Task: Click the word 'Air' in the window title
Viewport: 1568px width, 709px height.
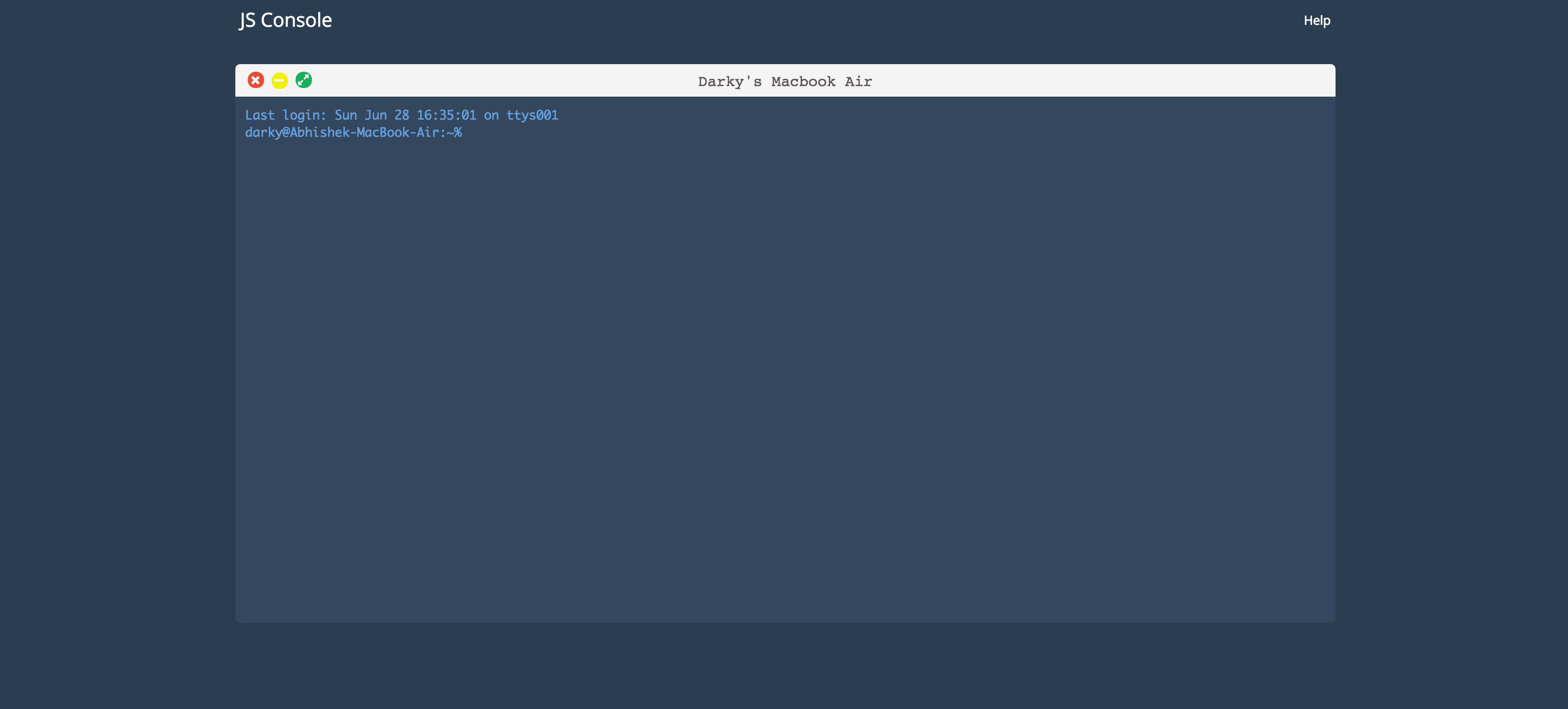Action: click(x=858, y=81)
